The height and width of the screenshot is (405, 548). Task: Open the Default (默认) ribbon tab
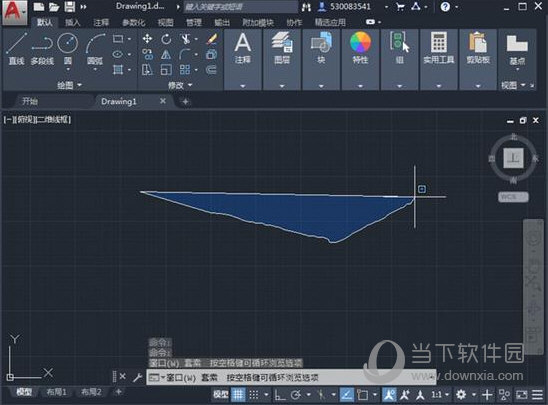pos(45,23)
